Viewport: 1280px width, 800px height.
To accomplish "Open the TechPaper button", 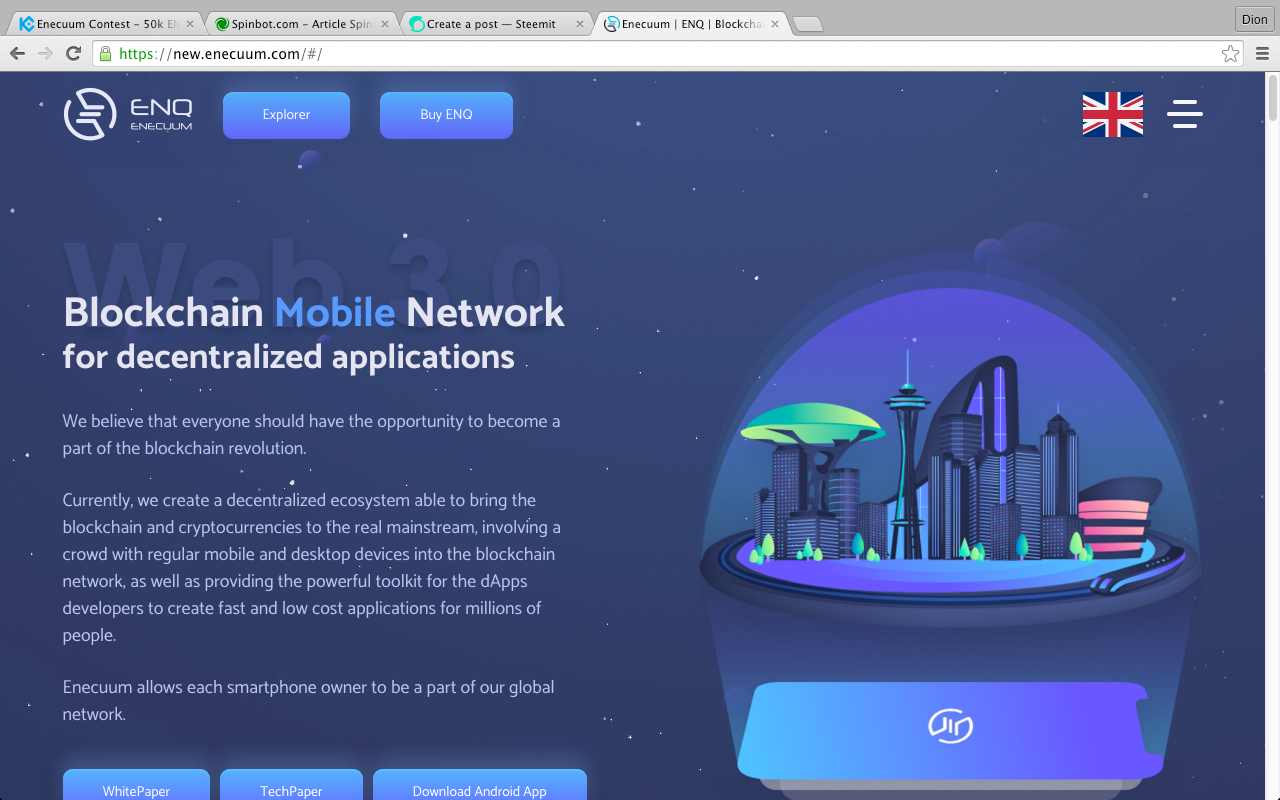I will click(x=291, y=785).
